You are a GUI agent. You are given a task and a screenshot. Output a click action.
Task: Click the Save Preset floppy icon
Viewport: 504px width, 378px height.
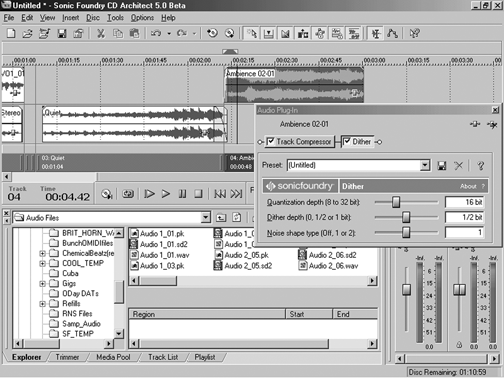[442, 165]
